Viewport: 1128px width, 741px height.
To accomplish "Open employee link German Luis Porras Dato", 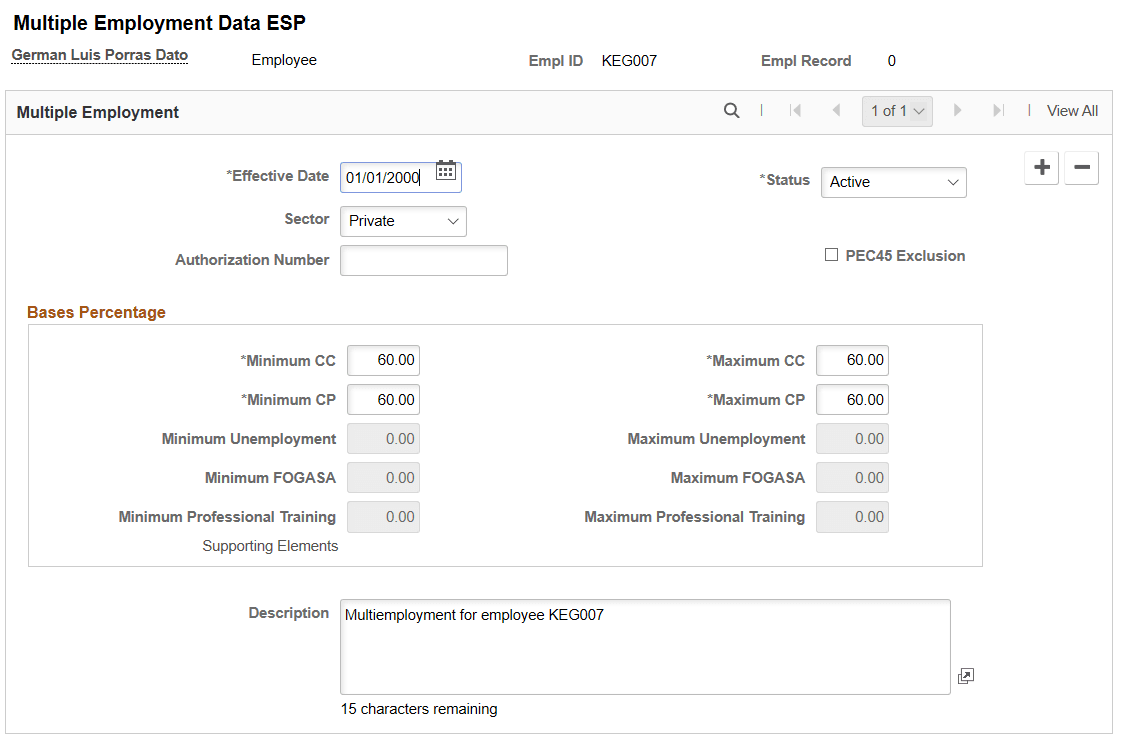I will coord(99,55).
